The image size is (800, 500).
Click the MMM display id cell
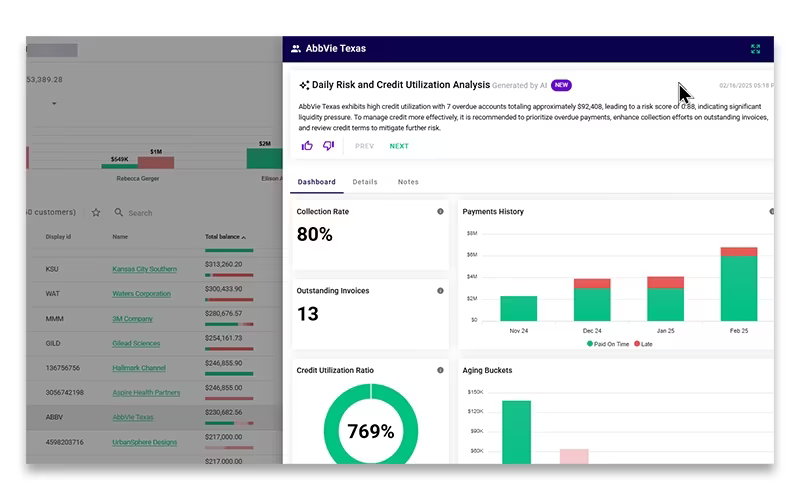tap(54, 319)
